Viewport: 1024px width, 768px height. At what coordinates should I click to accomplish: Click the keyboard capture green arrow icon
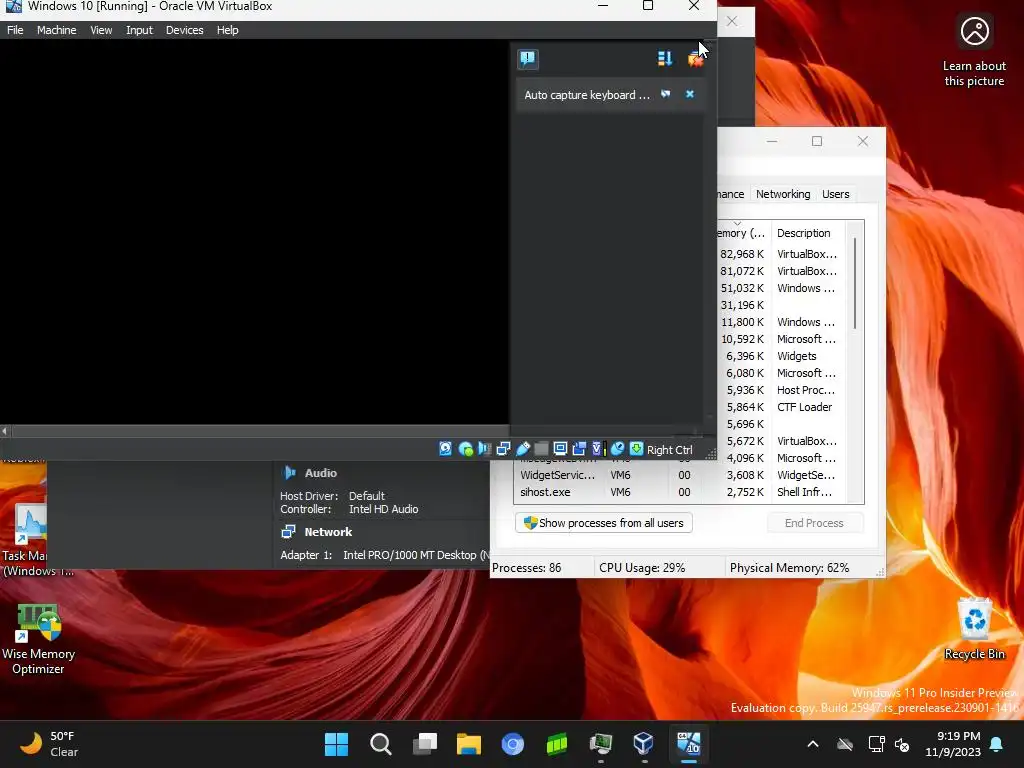(636, 449)
